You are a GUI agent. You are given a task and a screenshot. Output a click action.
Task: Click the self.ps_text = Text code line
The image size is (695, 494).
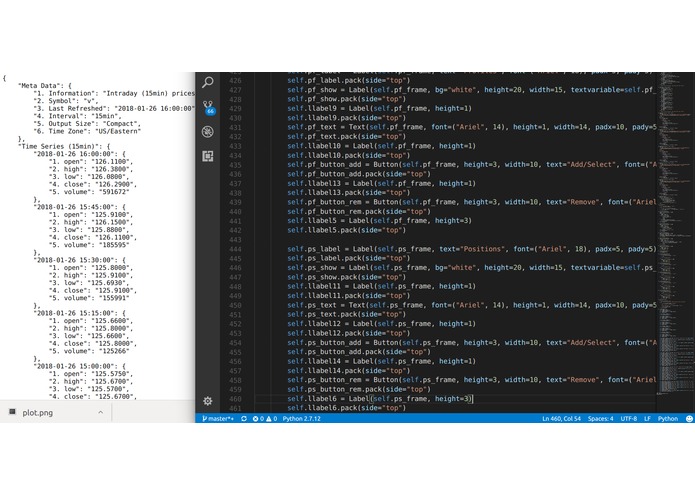point(471,305)
